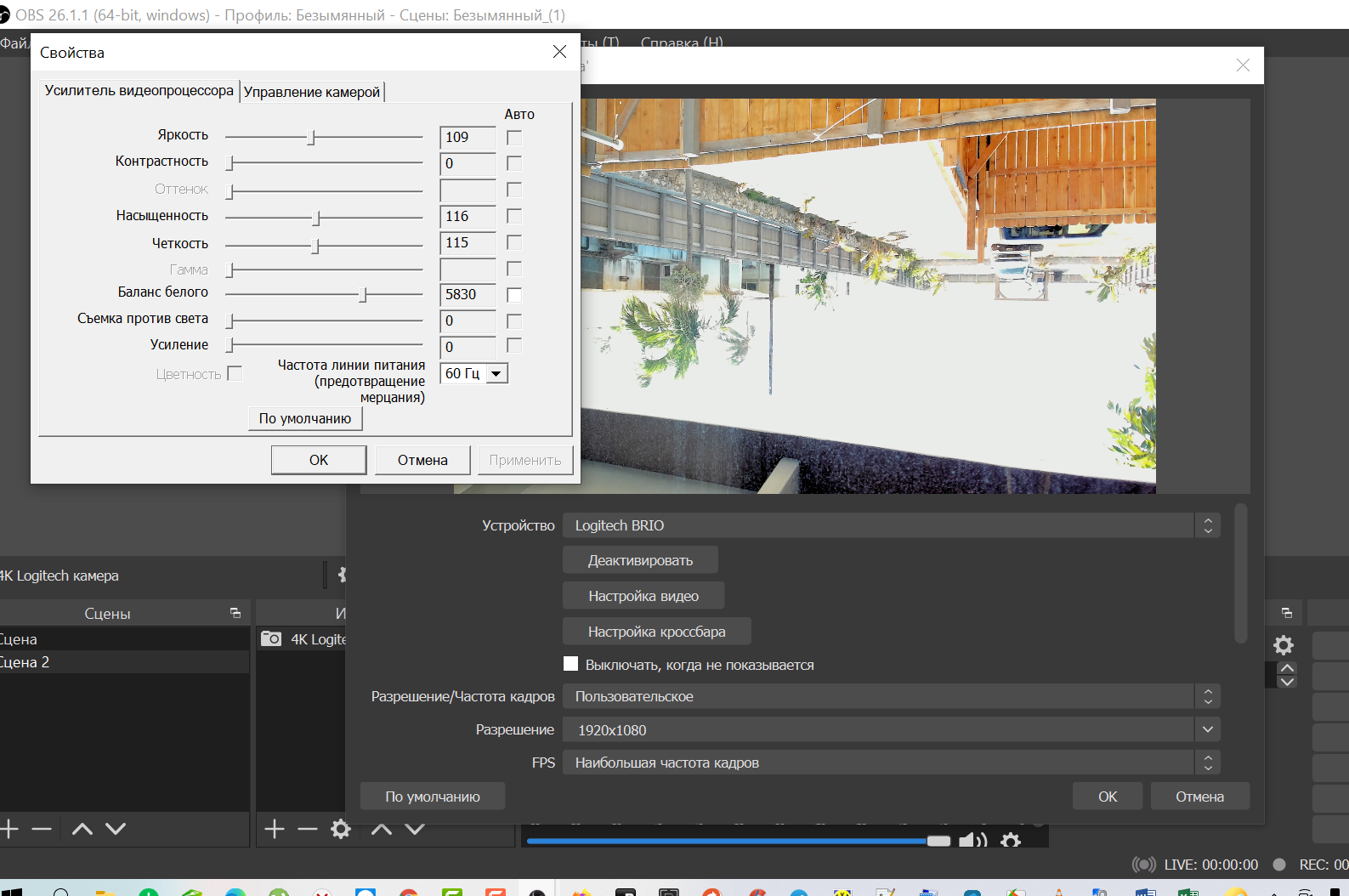Enable Auto for Баланс белого
This screenshot has height=896, width=1349.
[x=514, y=294]
